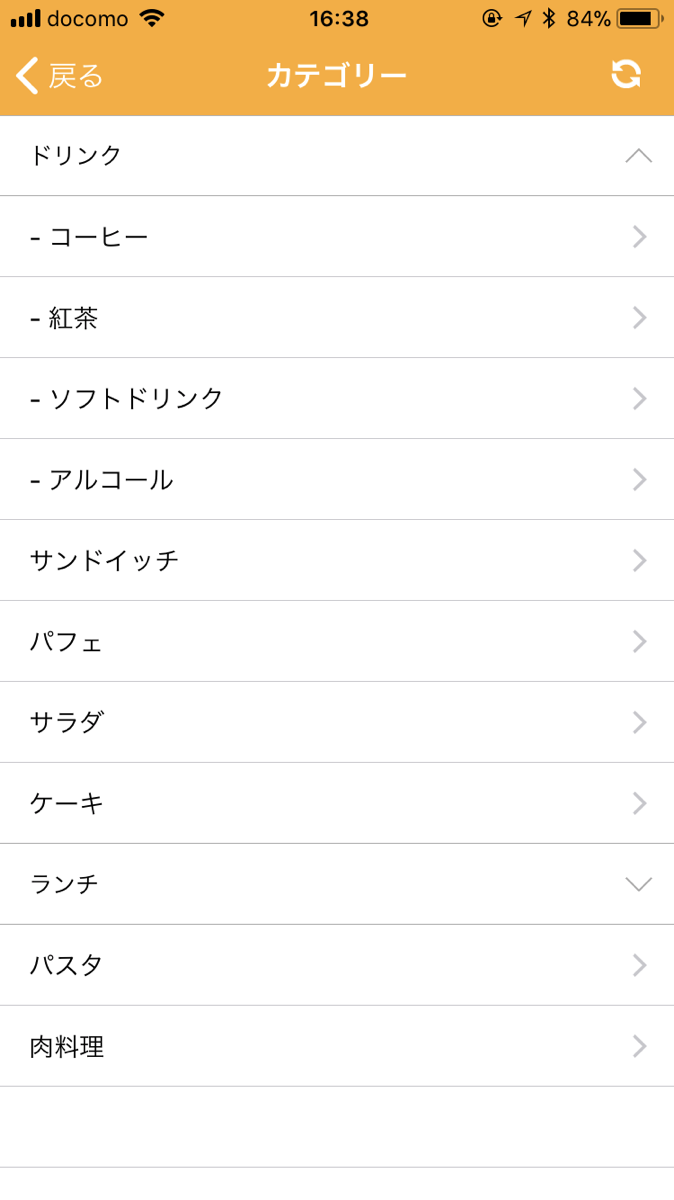This screenshot has width=674, height=1200.
Task: Expand the ランチ category
Action: pos(637,884)
